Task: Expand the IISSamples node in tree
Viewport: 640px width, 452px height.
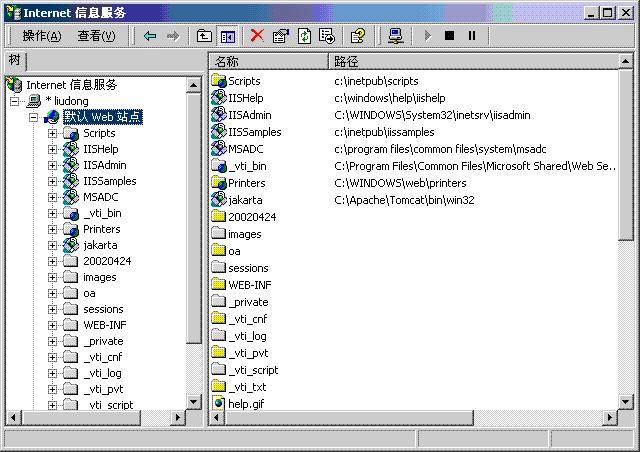Action: tap(52, 181)
